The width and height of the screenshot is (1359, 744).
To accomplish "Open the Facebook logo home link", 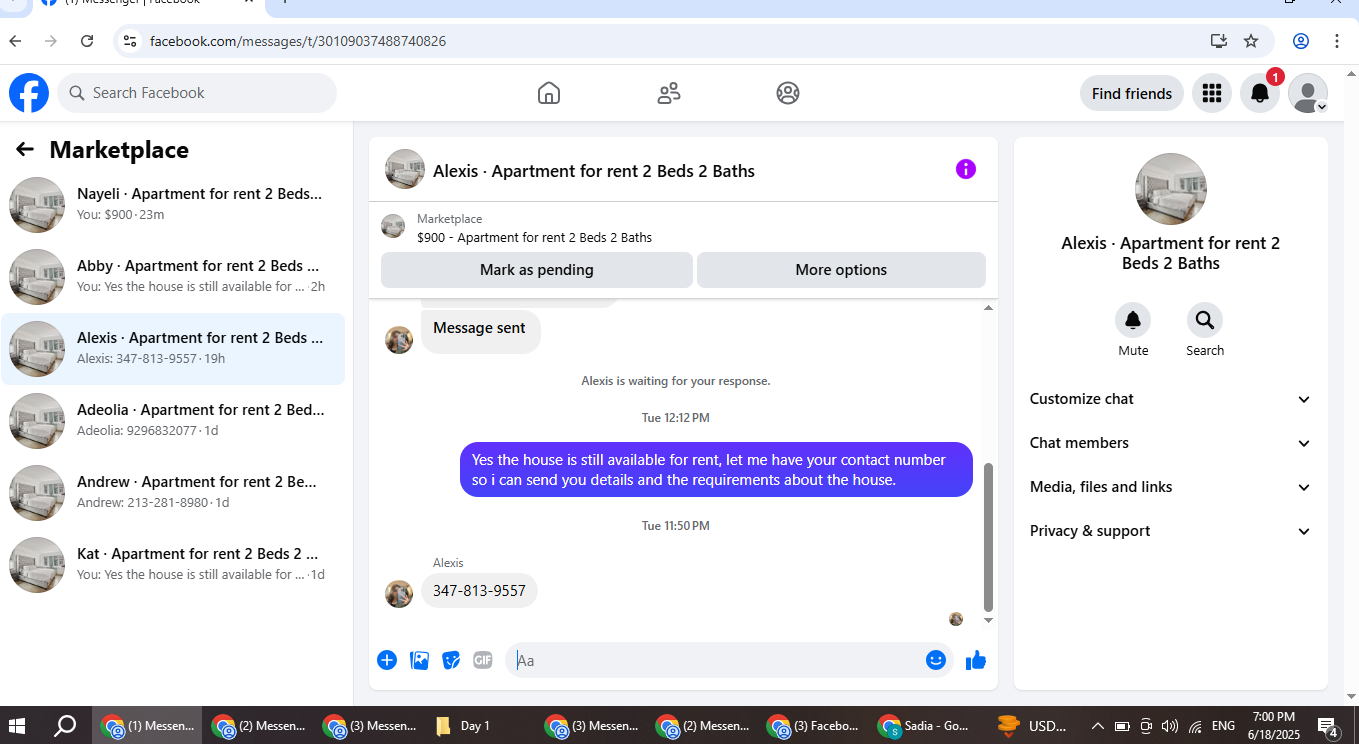I will click(29, 93).
